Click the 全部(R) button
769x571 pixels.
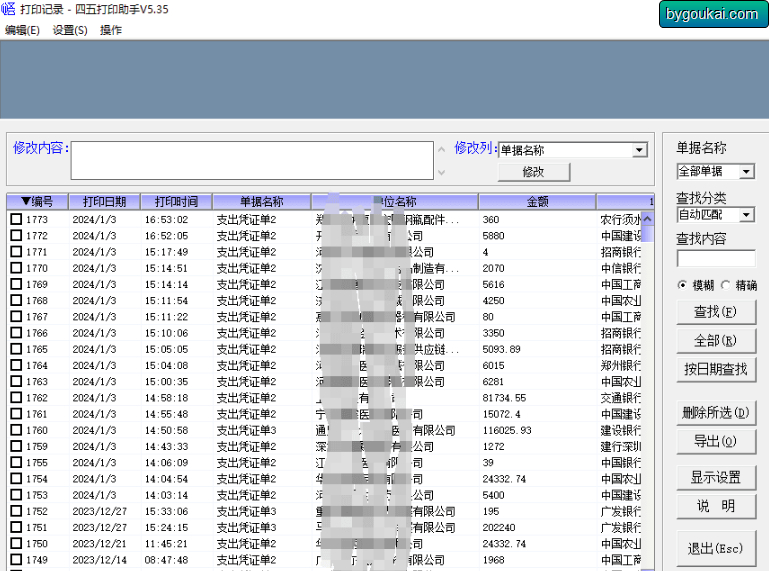tap(716, 340)
